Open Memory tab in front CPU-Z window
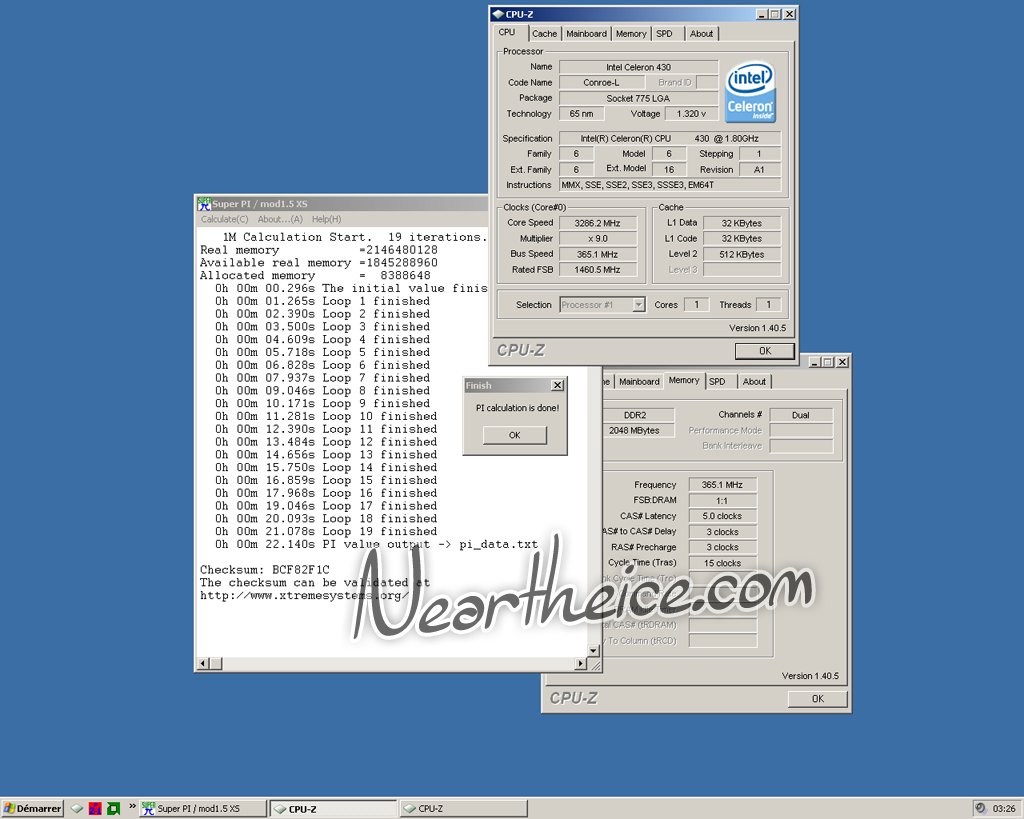This screenshot has height=819, width=1024. point(631,33)
